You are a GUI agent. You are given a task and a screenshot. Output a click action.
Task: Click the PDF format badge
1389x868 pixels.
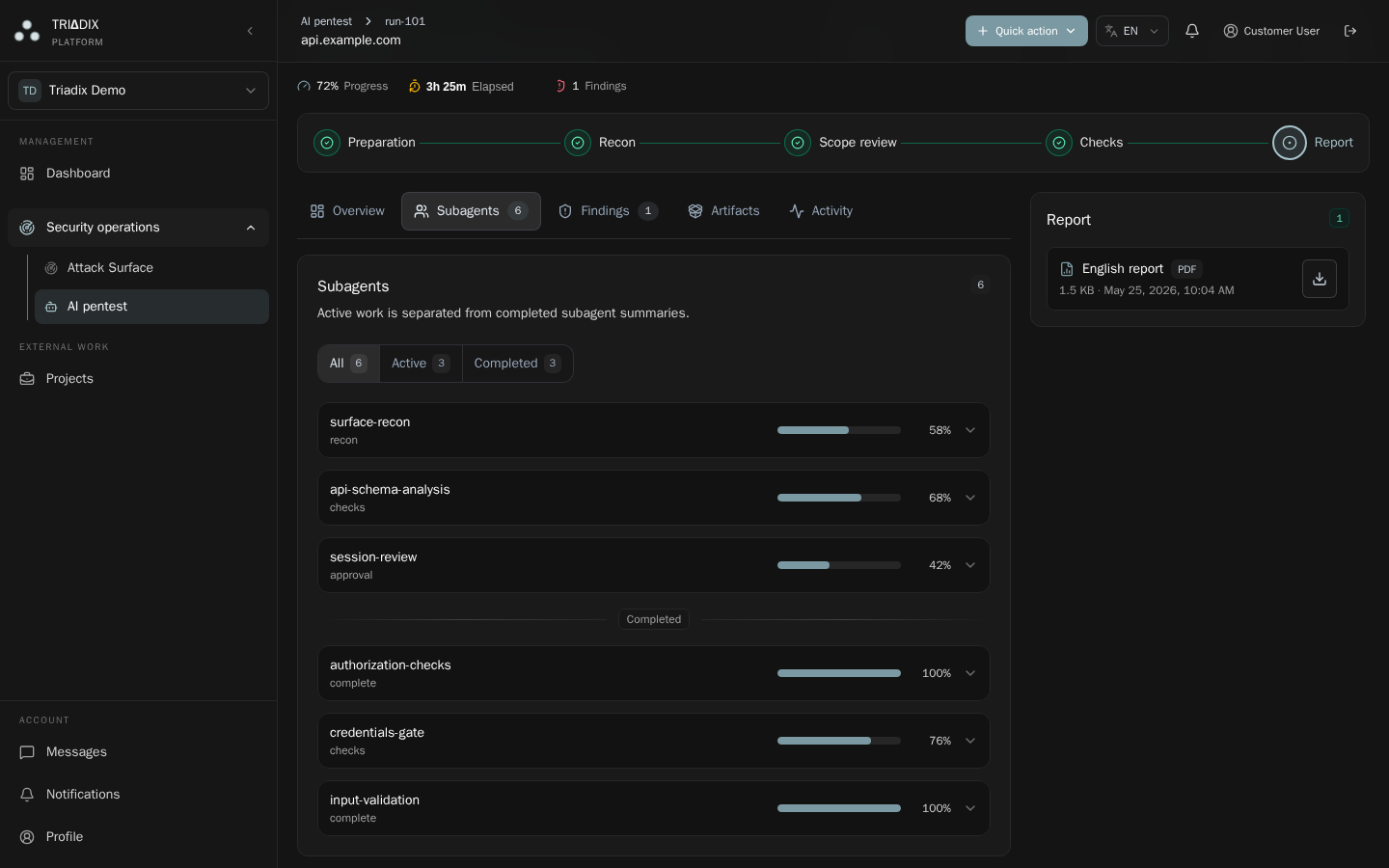point(1187,269)
